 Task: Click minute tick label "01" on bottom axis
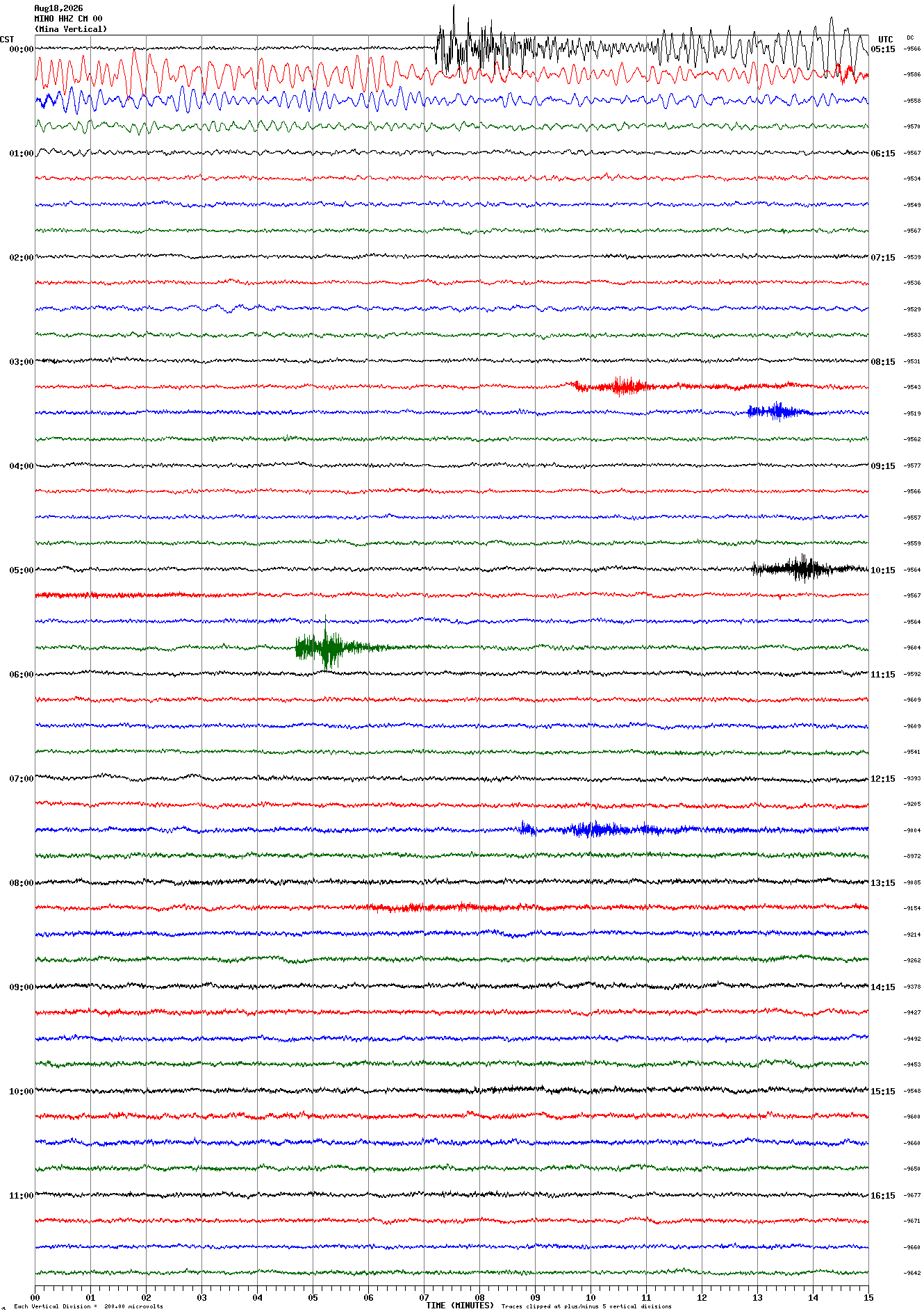click(x=90, y=1297)
